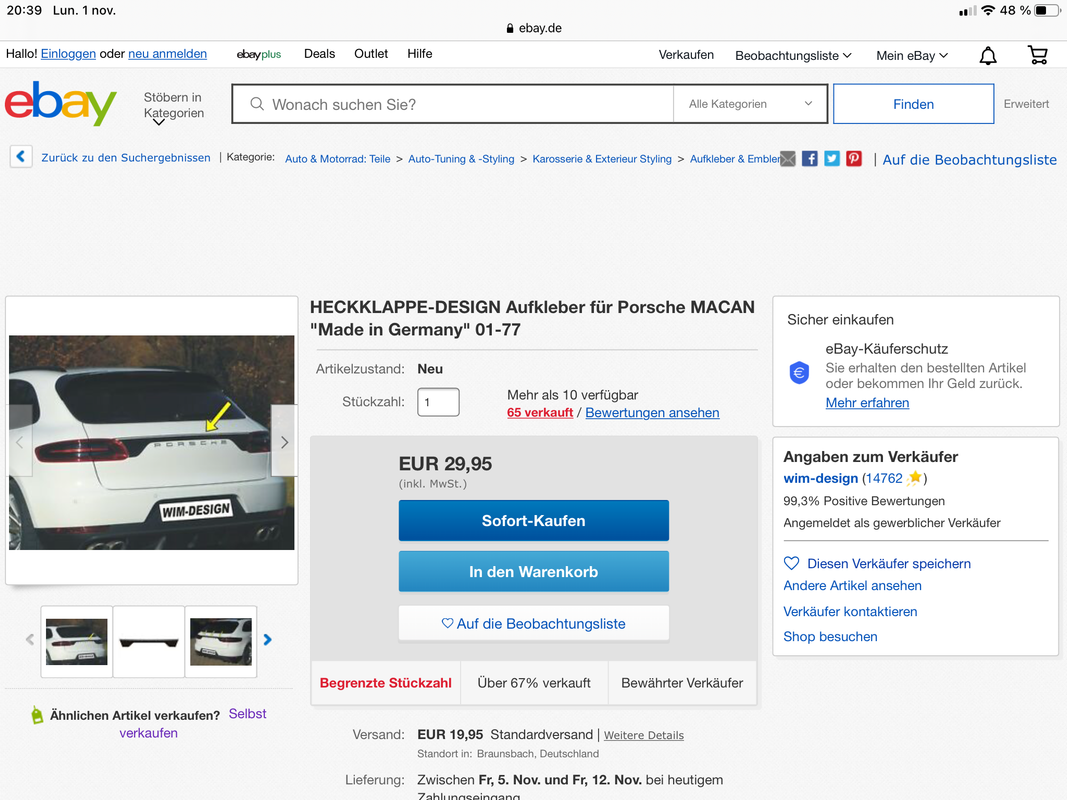
Task: Open the Erweitert advanced search link
Action: [x=1026, y=104]
